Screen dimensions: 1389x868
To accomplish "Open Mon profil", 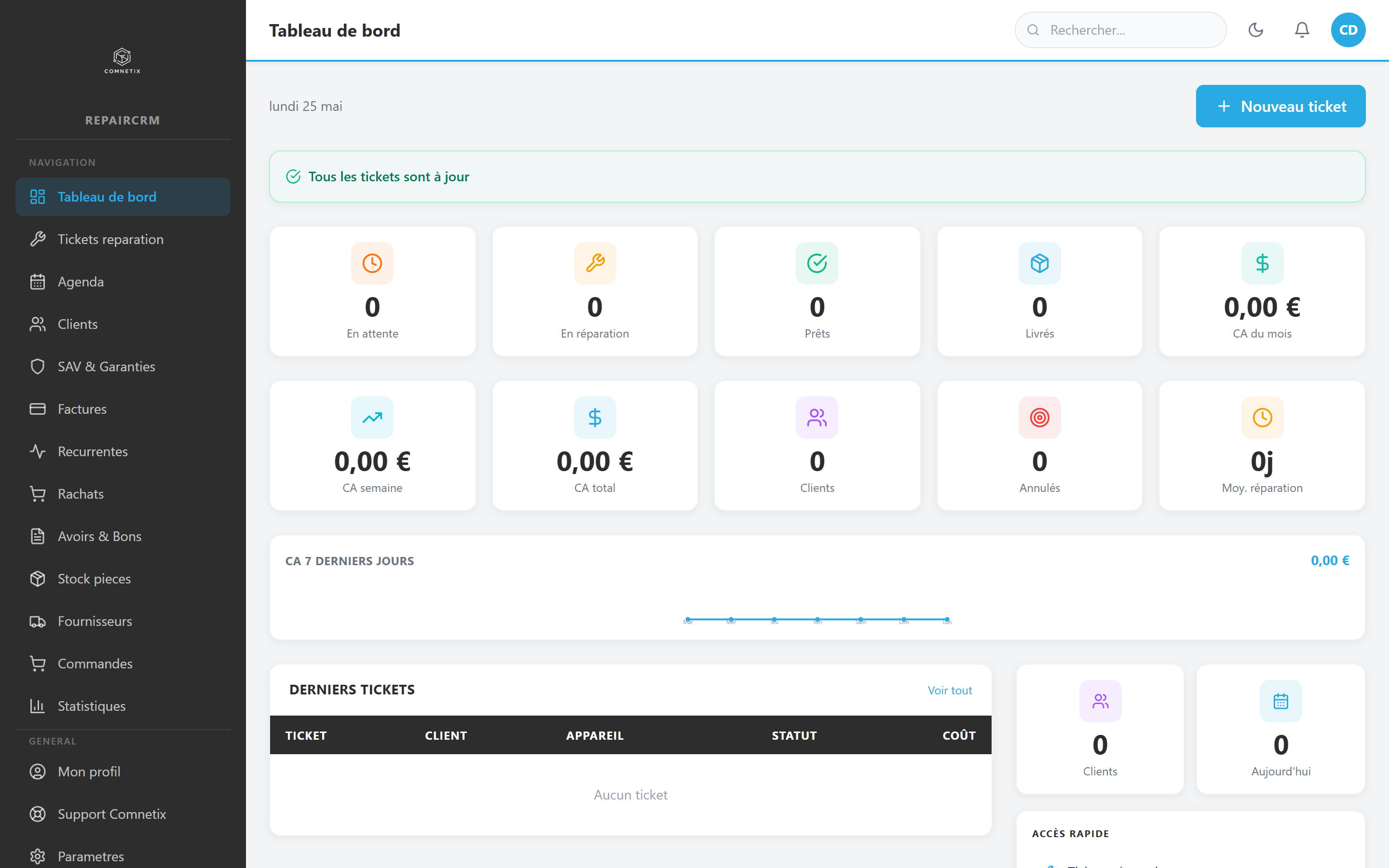I will coord(123,772).
